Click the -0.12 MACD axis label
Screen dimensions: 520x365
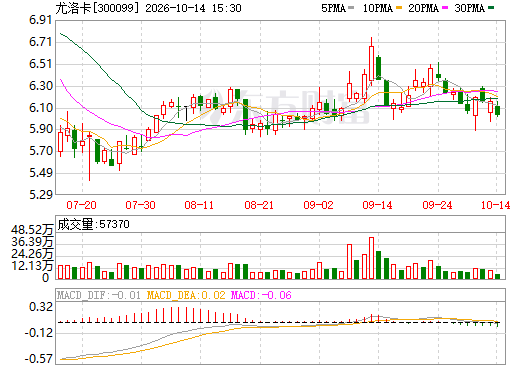pyautogui.click(x=38, y=333)
